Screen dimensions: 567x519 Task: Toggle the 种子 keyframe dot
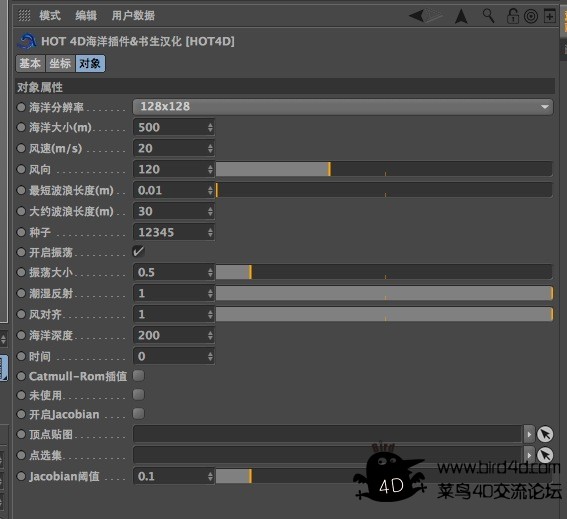pos(21,232)
